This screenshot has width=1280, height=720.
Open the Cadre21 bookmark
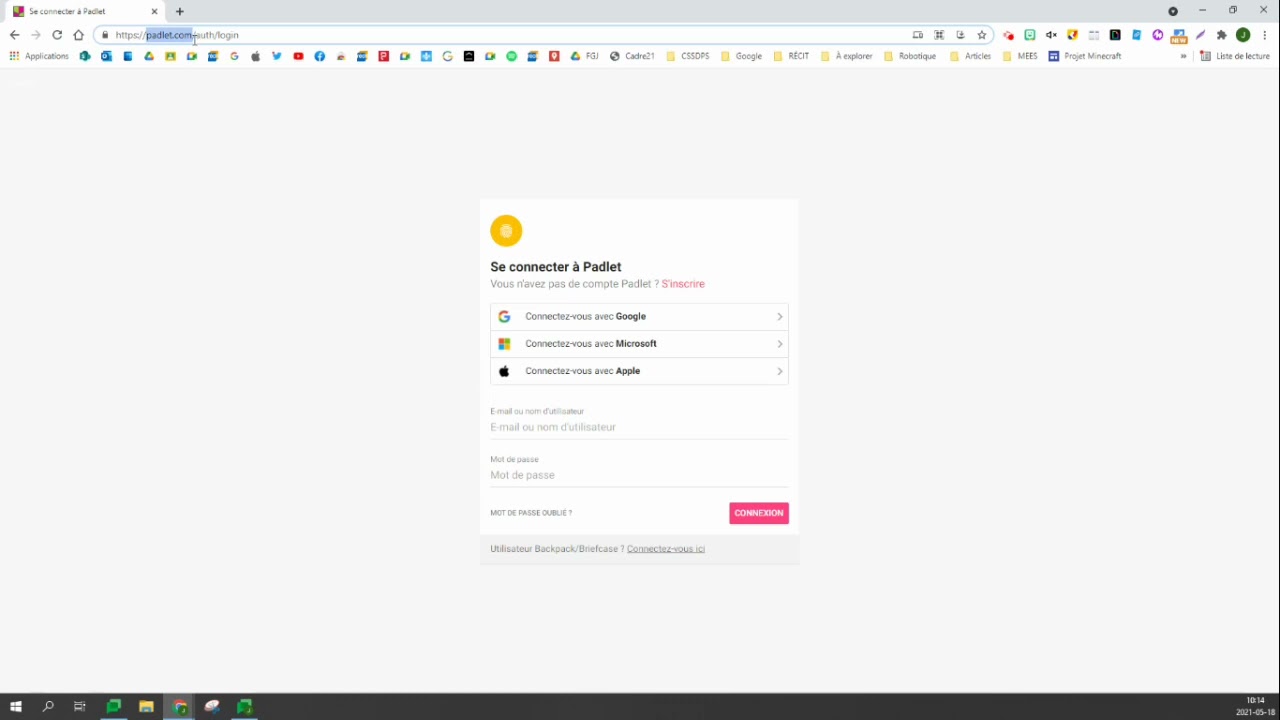click(x=632, y=56)
